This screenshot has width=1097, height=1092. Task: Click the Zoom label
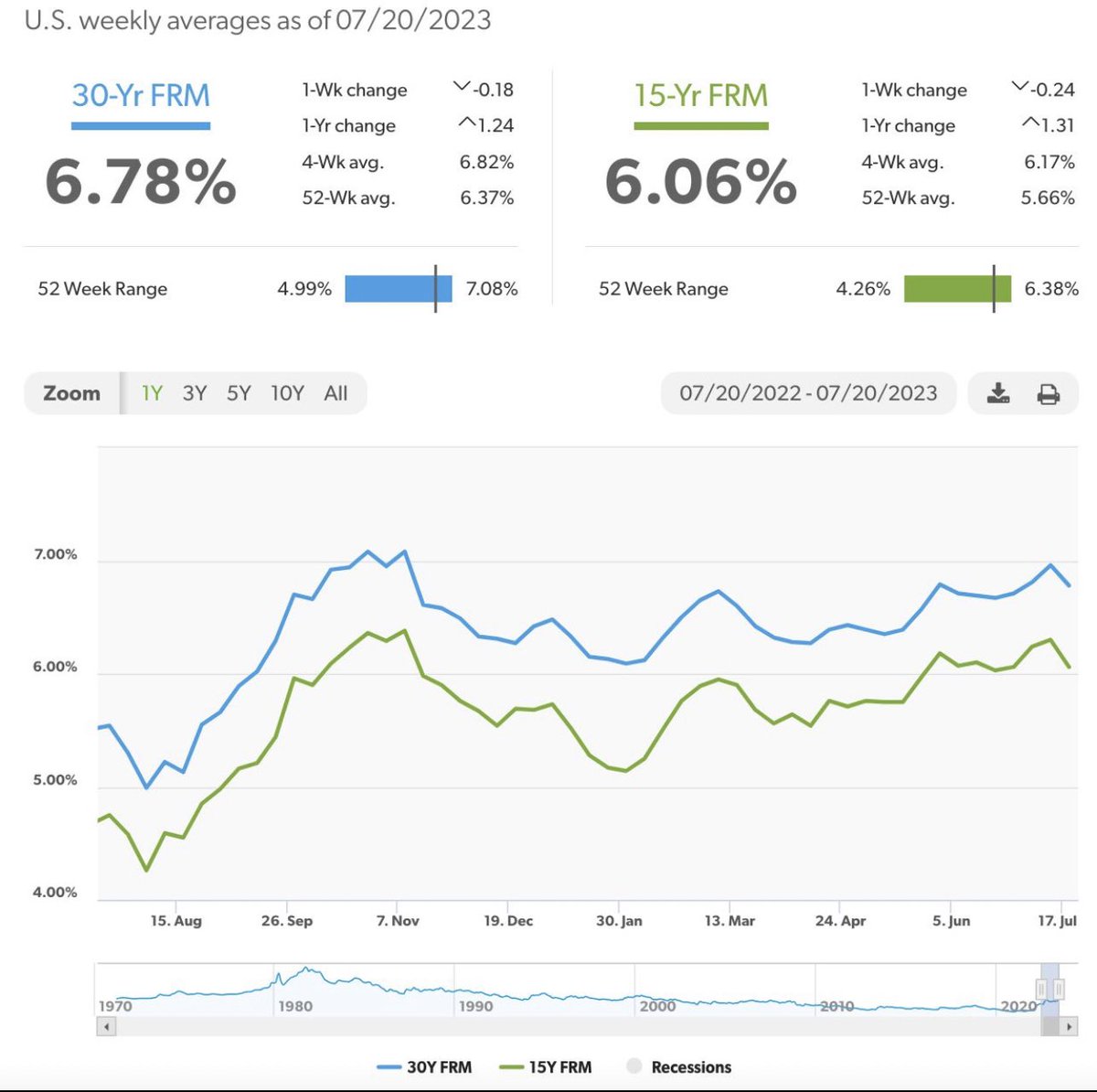pos(71,393)
